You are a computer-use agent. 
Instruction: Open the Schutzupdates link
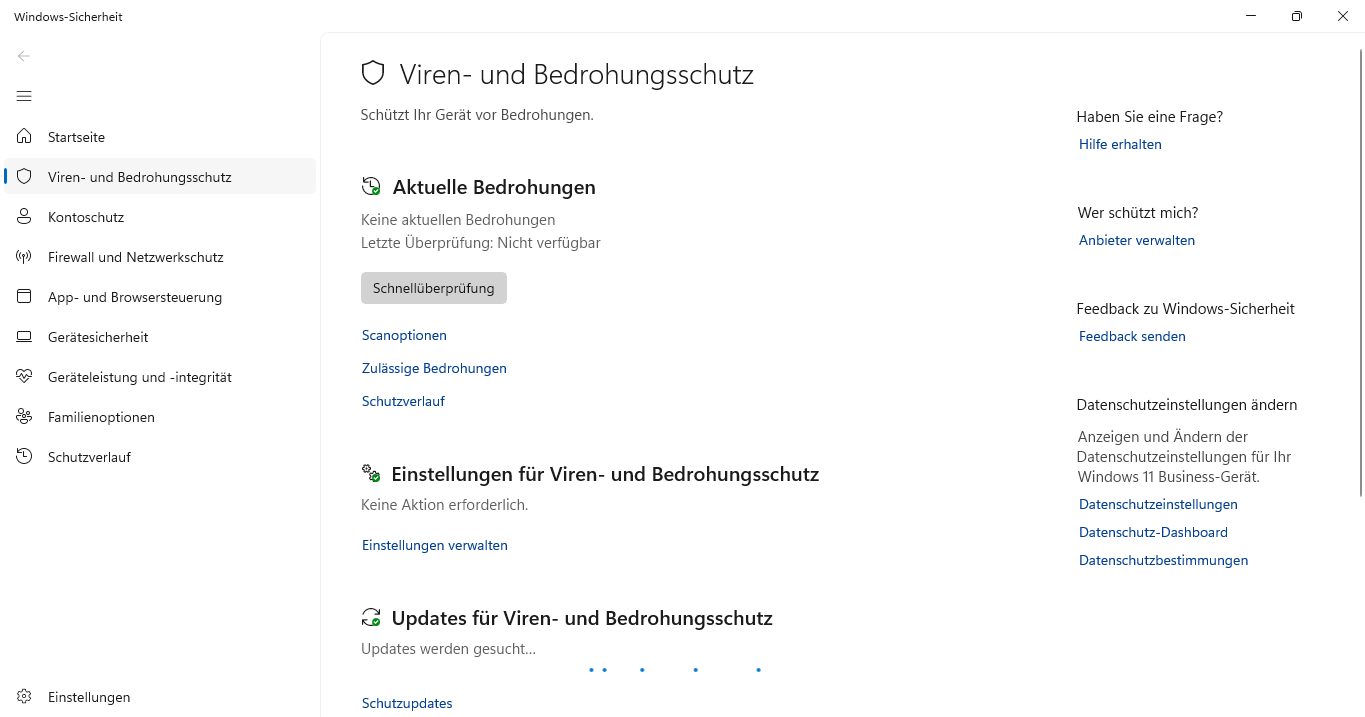407,703
